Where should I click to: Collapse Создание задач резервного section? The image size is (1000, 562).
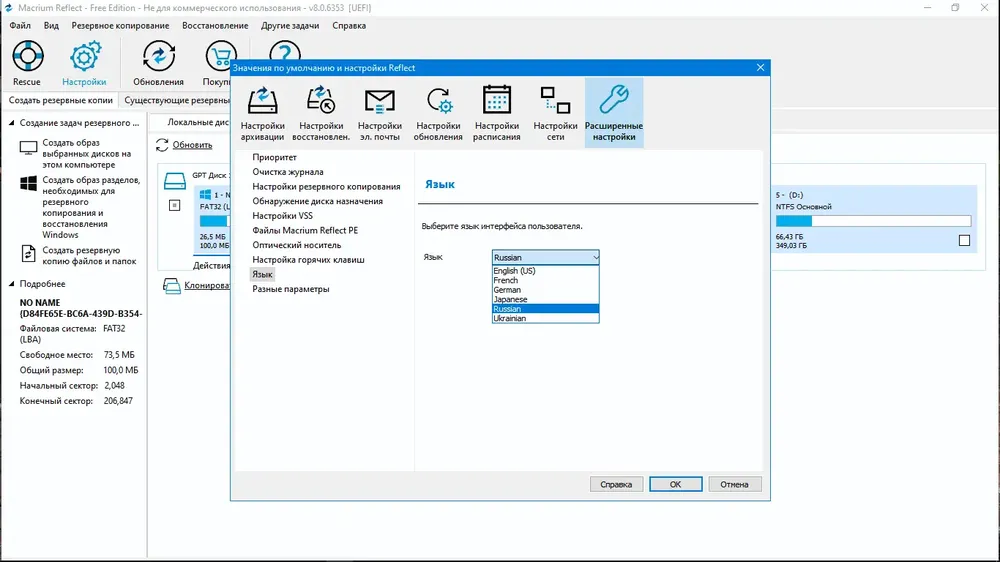click(11, 122)
